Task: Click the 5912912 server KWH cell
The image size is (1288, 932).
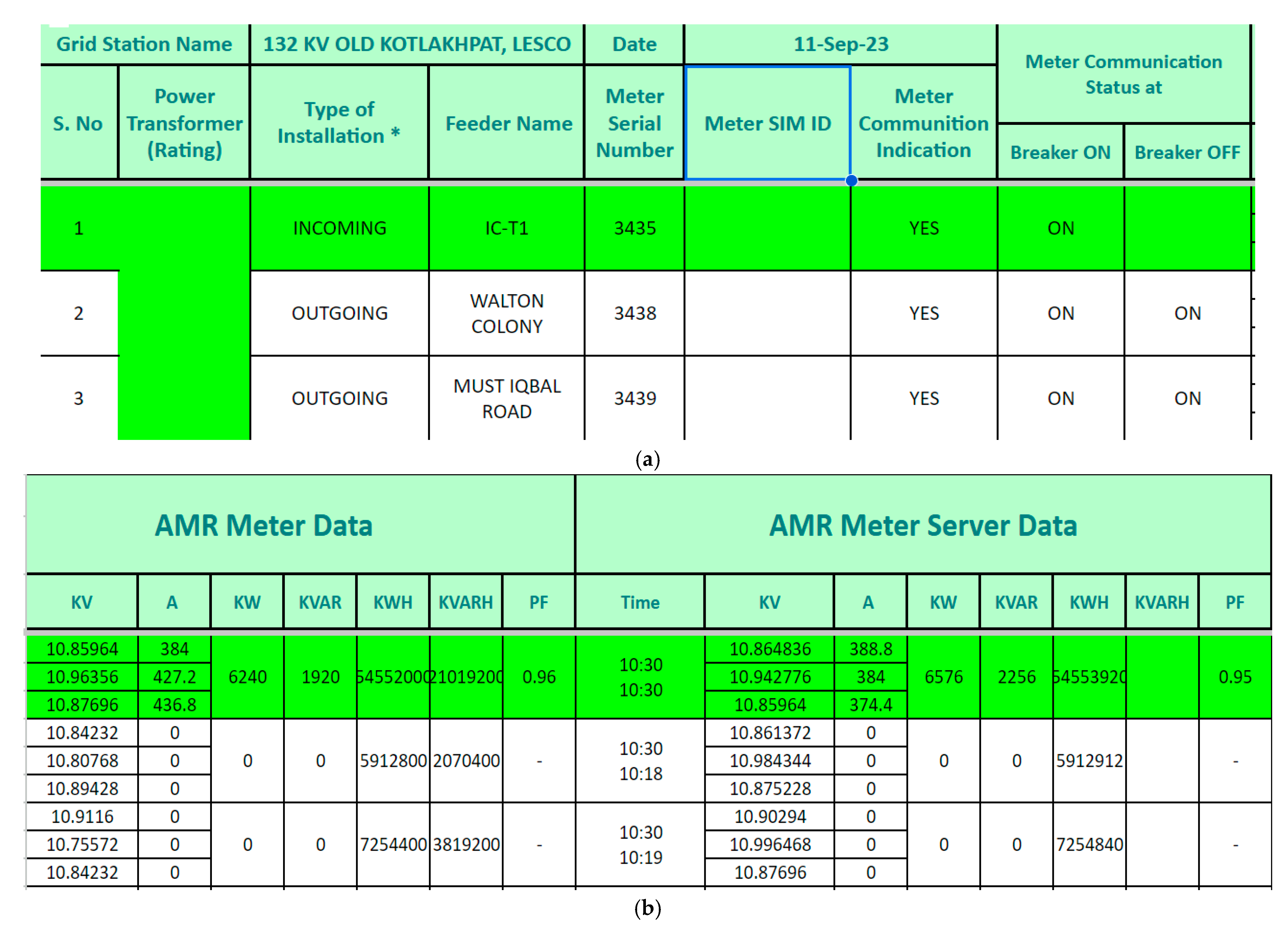Action: point(1089,761)
